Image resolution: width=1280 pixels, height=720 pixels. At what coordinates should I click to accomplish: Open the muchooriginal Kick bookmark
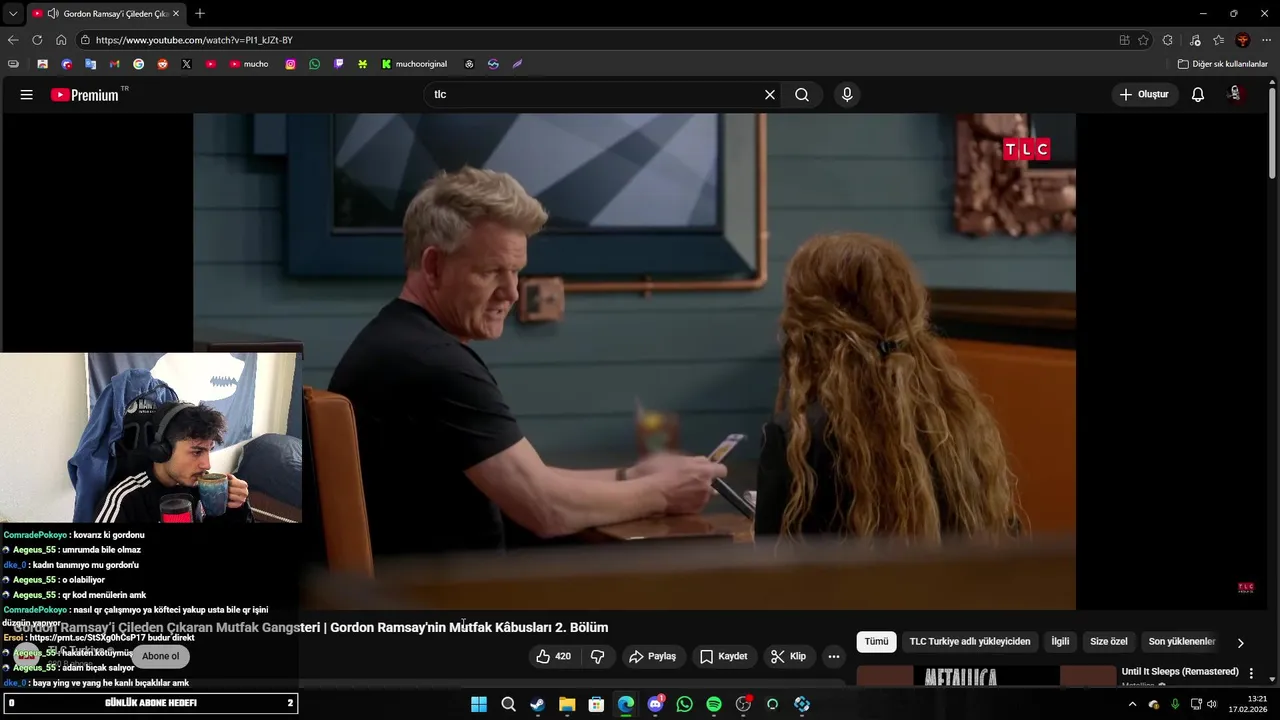tap(415, 64)
